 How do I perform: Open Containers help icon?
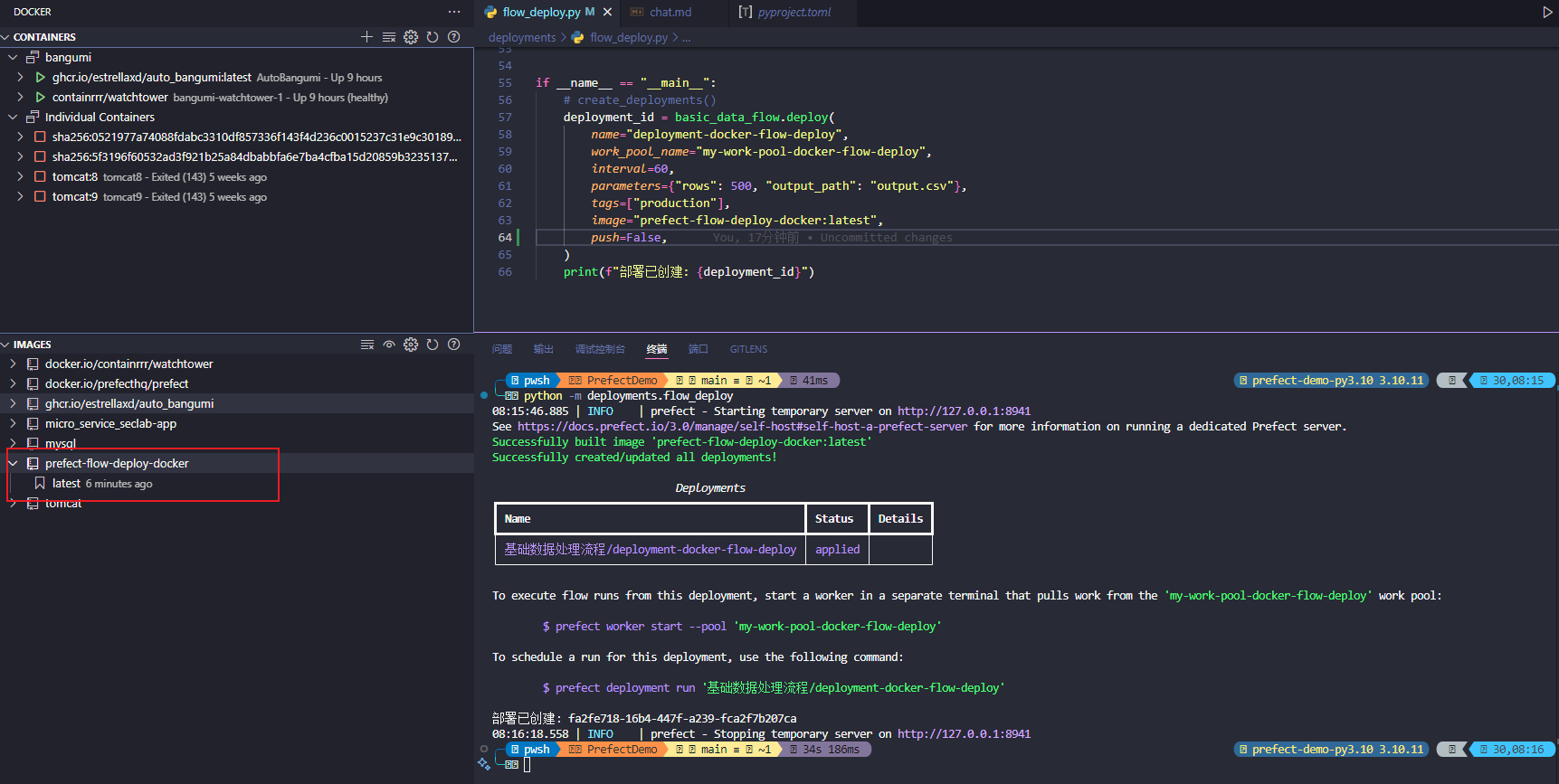[x=454, y=37]
